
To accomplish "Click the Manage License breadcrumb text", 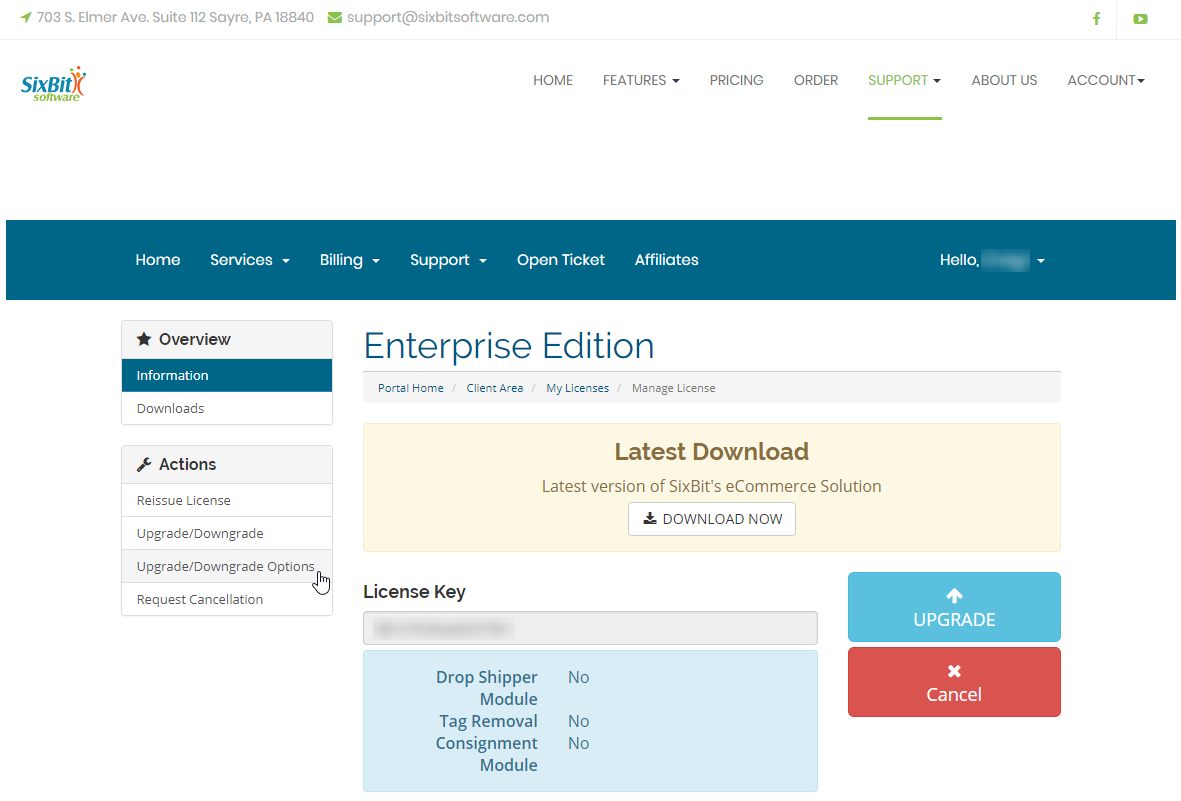I will [x=673, y=388].
